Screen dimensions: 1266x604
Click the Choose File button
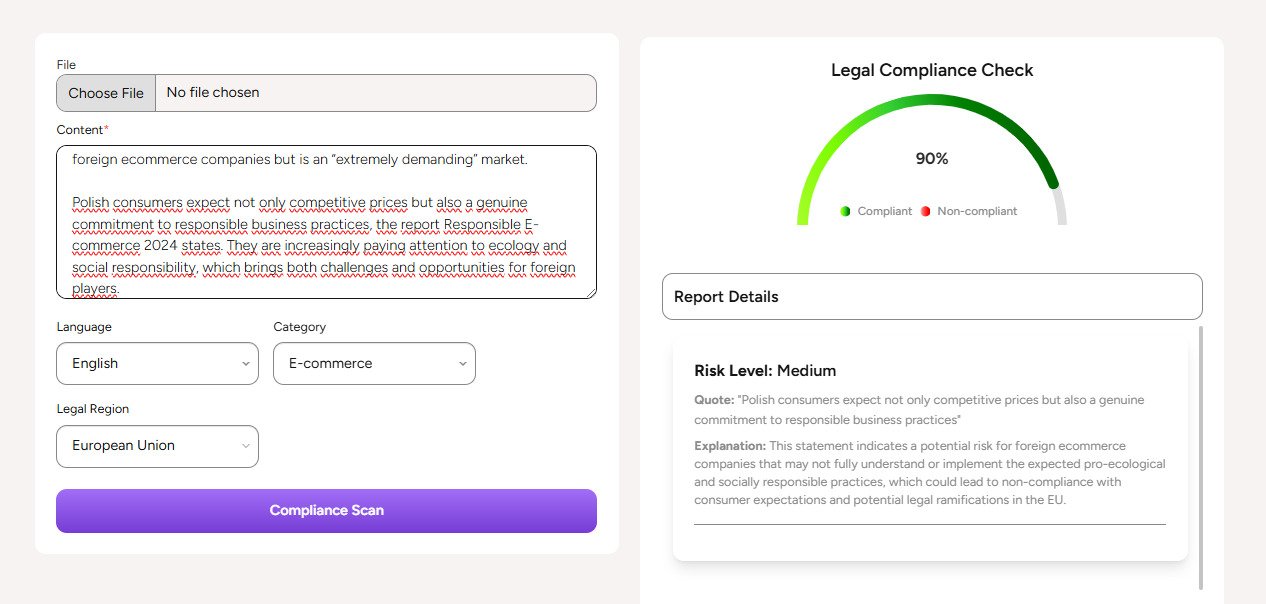[106, 93]
